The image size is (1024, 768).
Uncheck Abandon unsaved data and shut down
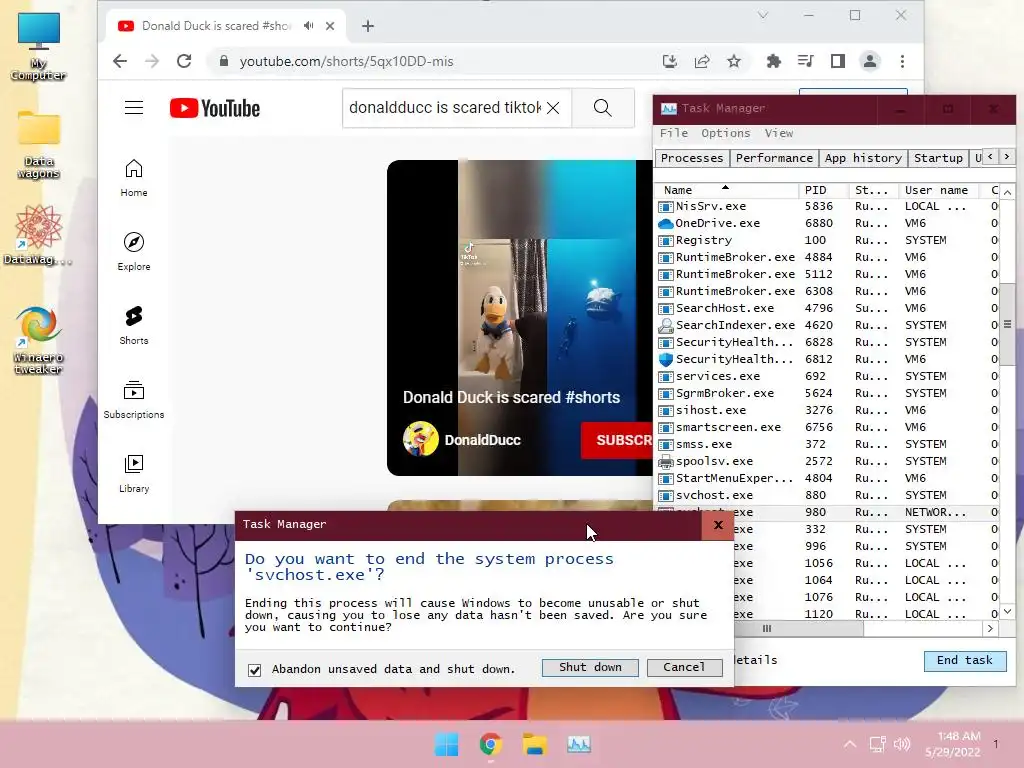[255, 670]
